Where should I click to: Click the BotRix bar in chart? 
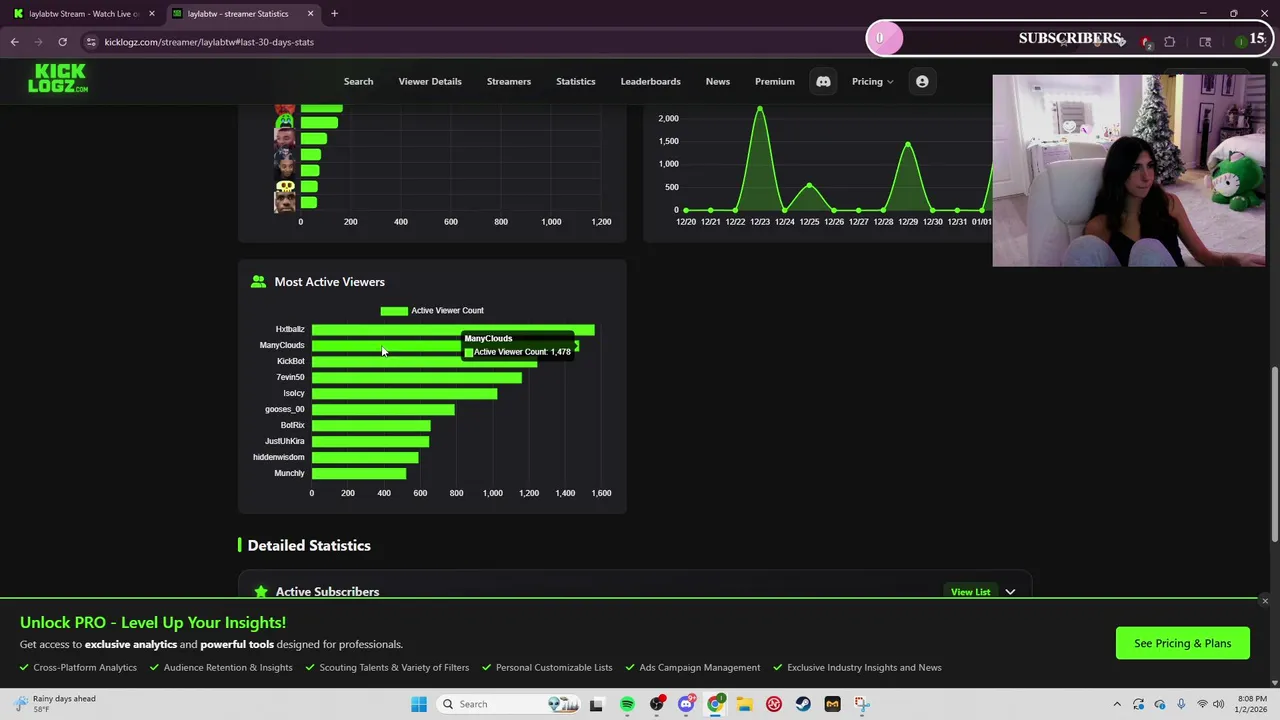point(371,425)
